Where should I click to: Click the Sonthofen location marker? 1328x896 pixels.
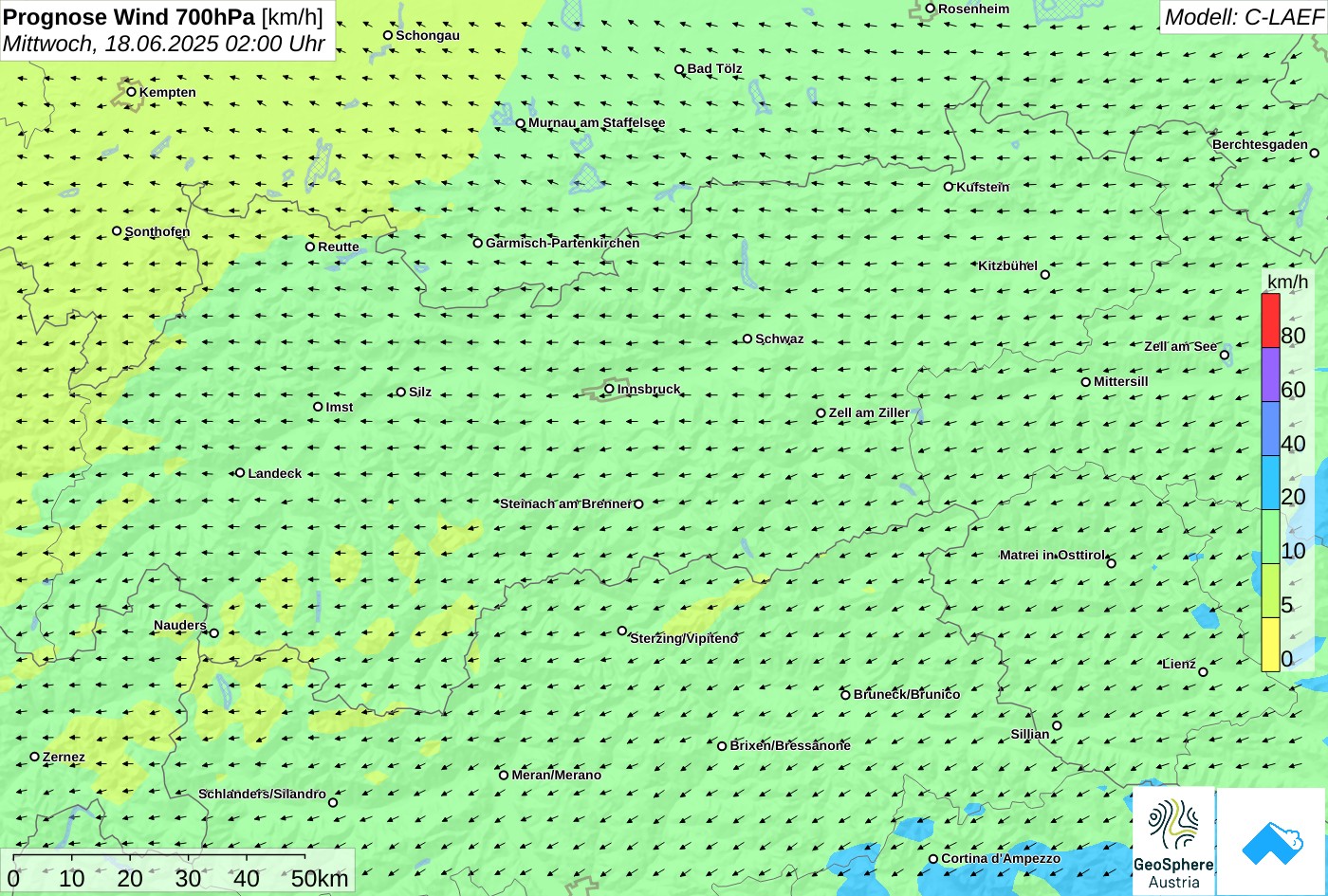click(117, 231)
